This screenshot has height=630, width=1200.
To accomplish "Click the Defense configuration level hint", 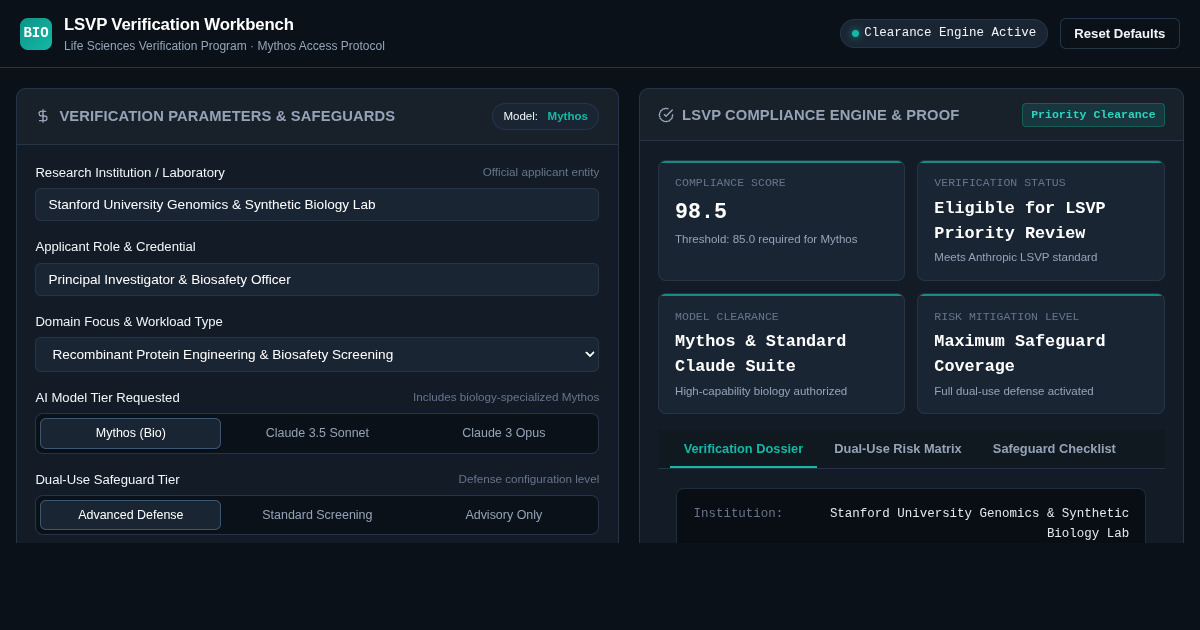I will click(529, 479).
